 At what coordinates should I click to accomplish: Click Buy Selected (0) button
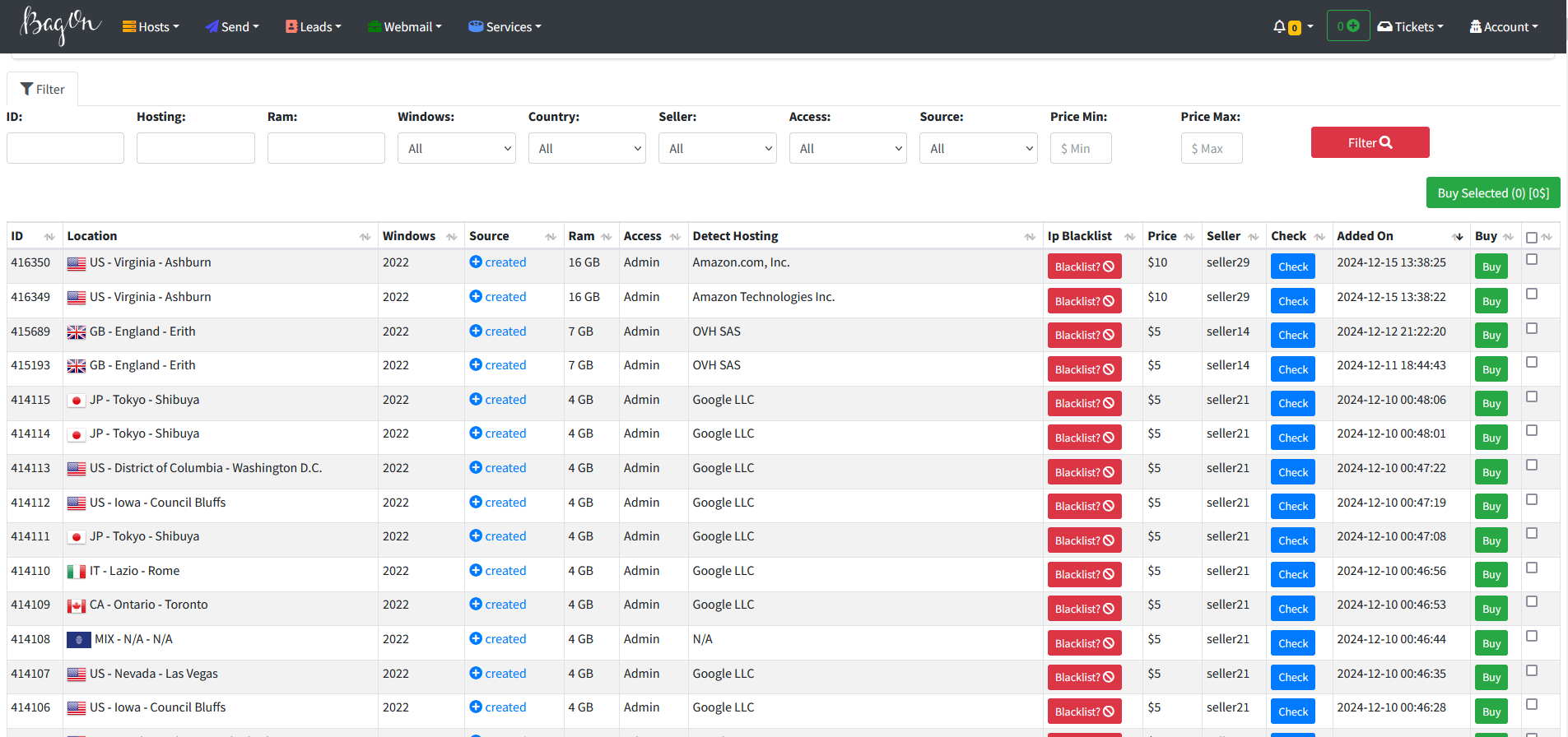pos(1493,193)
